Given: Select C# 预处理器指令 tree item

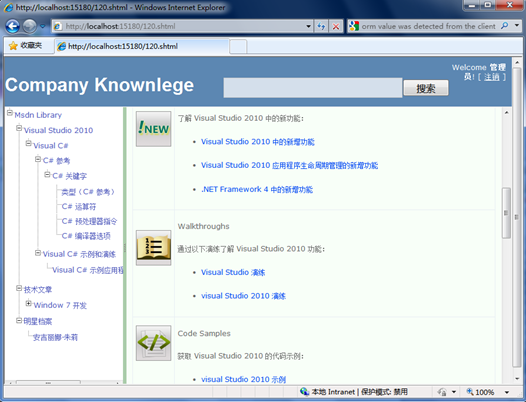Looking at the screenshot, I should [x=90, y=221].
